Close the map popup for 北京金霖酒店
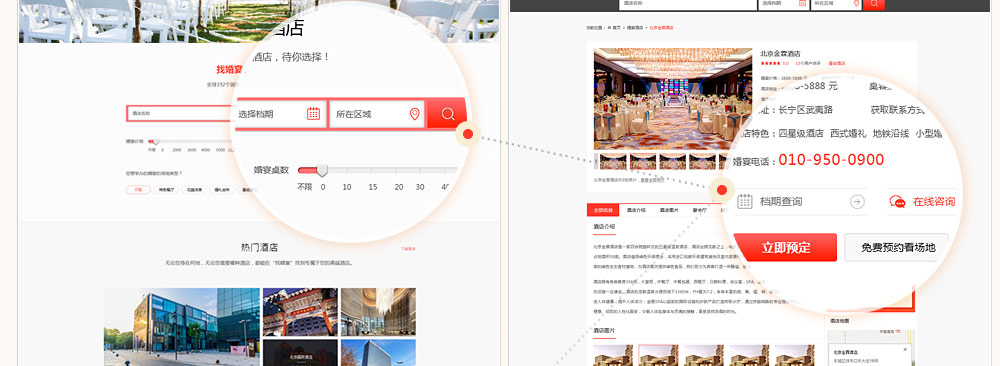The height and width of the screenshot is (366, 1000). (904, 349)
